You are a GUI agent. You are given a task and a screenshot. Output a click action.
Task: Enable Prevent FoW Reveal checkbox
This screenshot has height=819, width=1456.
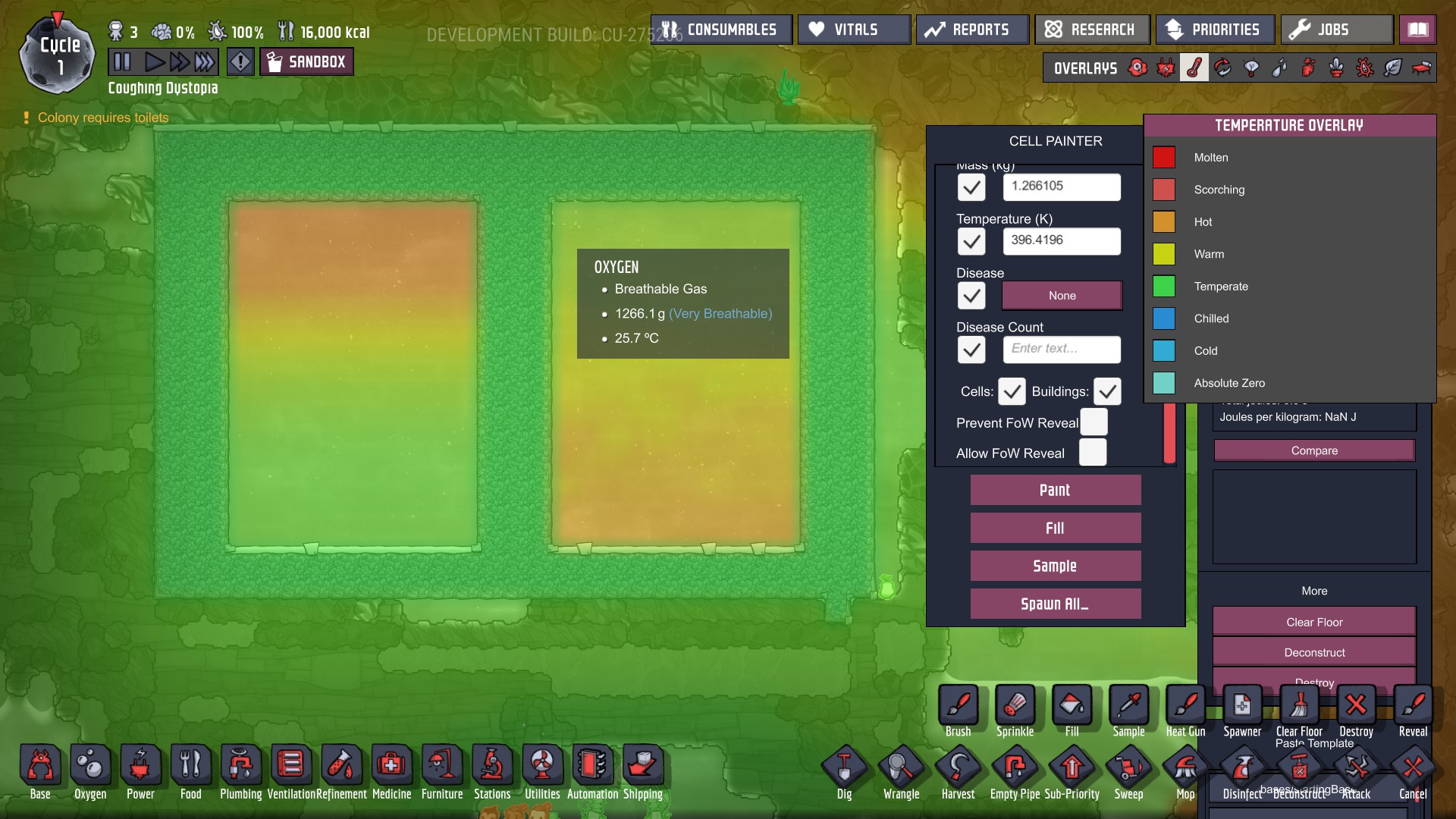point(1094,422)
